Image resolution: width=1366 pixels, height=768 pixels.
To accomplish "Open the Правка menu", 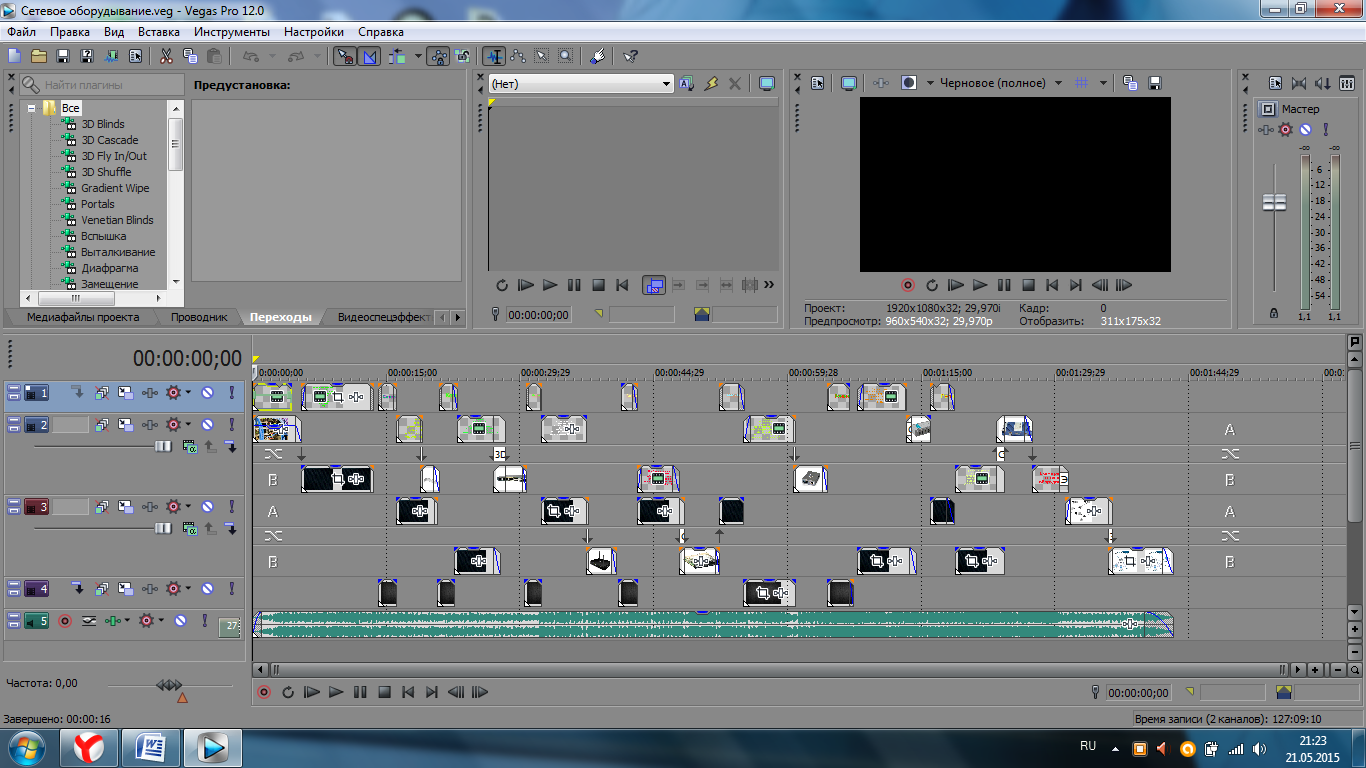I will click(x=70, y=32).
